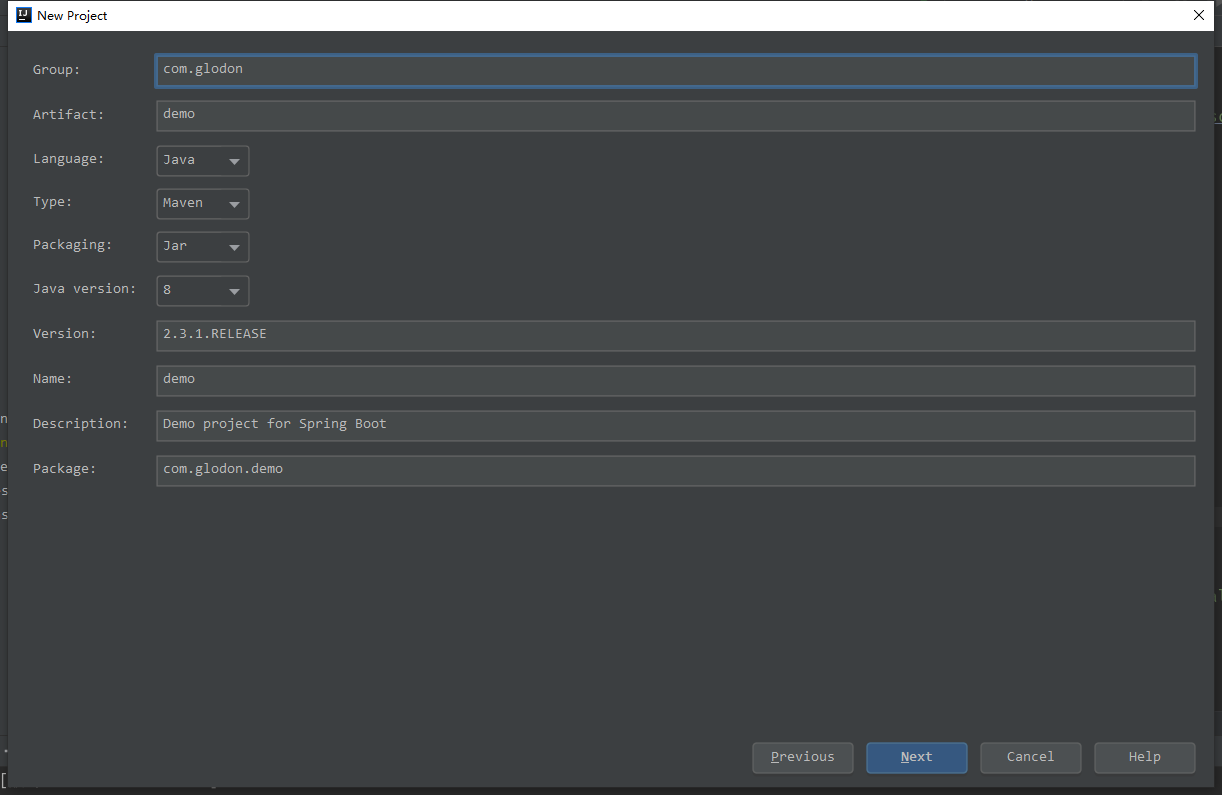Cancel the project creation
Viewport: 1222px width, 795px height.
coord(1030,757)
